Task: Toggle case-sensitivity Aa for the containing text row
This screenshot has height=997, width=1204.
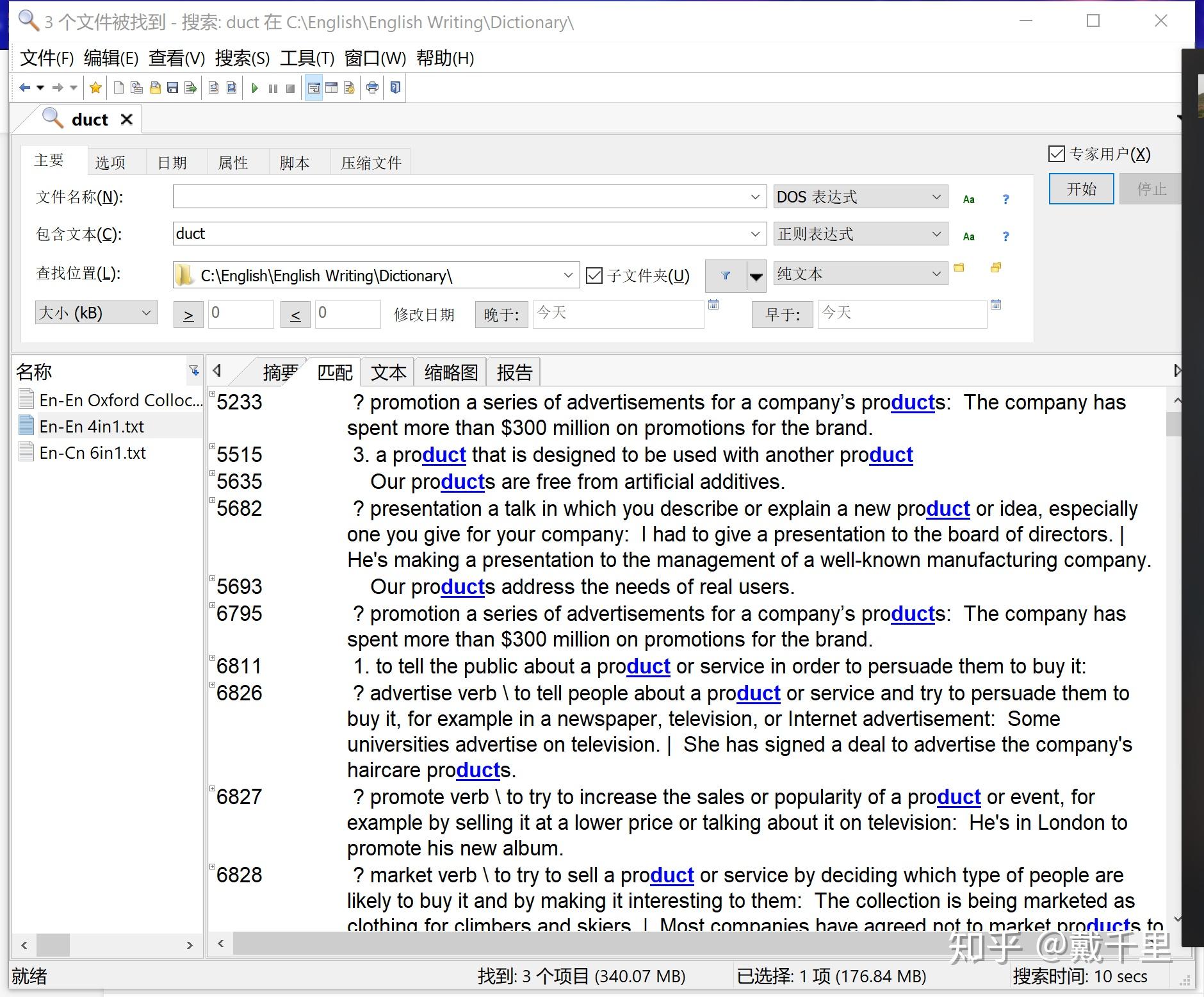Action: coord(969,236)
